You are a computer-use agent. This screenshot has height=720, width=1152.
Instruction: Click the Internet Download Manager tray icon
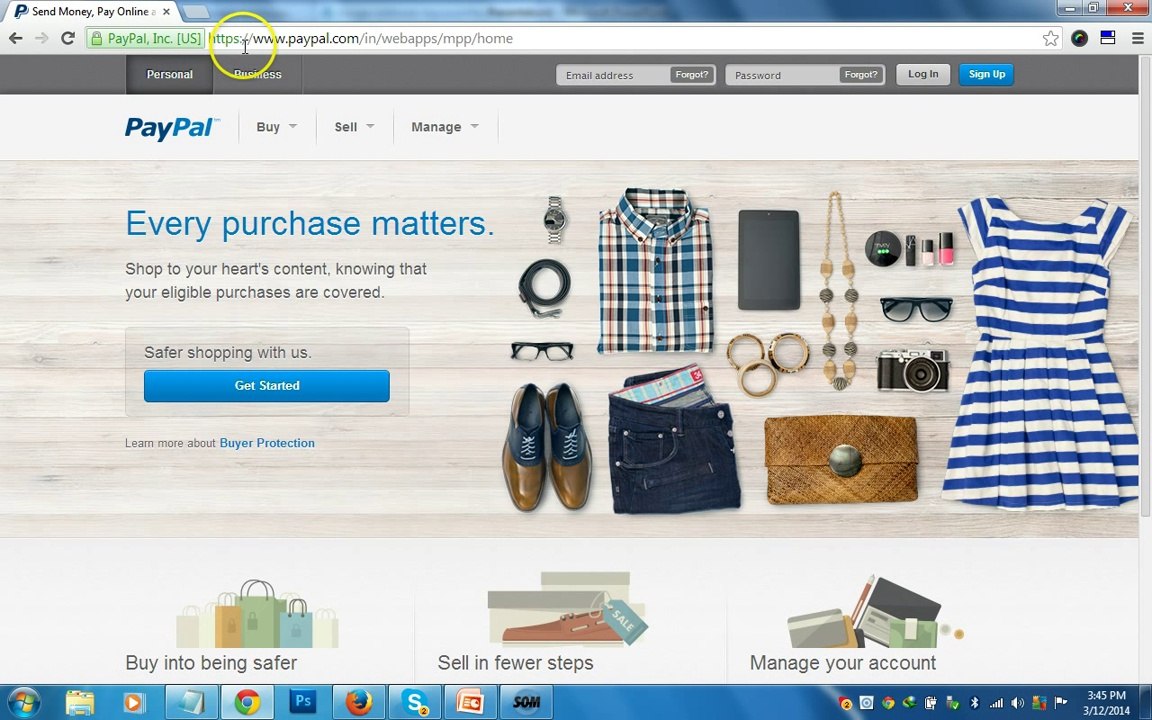click(910, 702)
